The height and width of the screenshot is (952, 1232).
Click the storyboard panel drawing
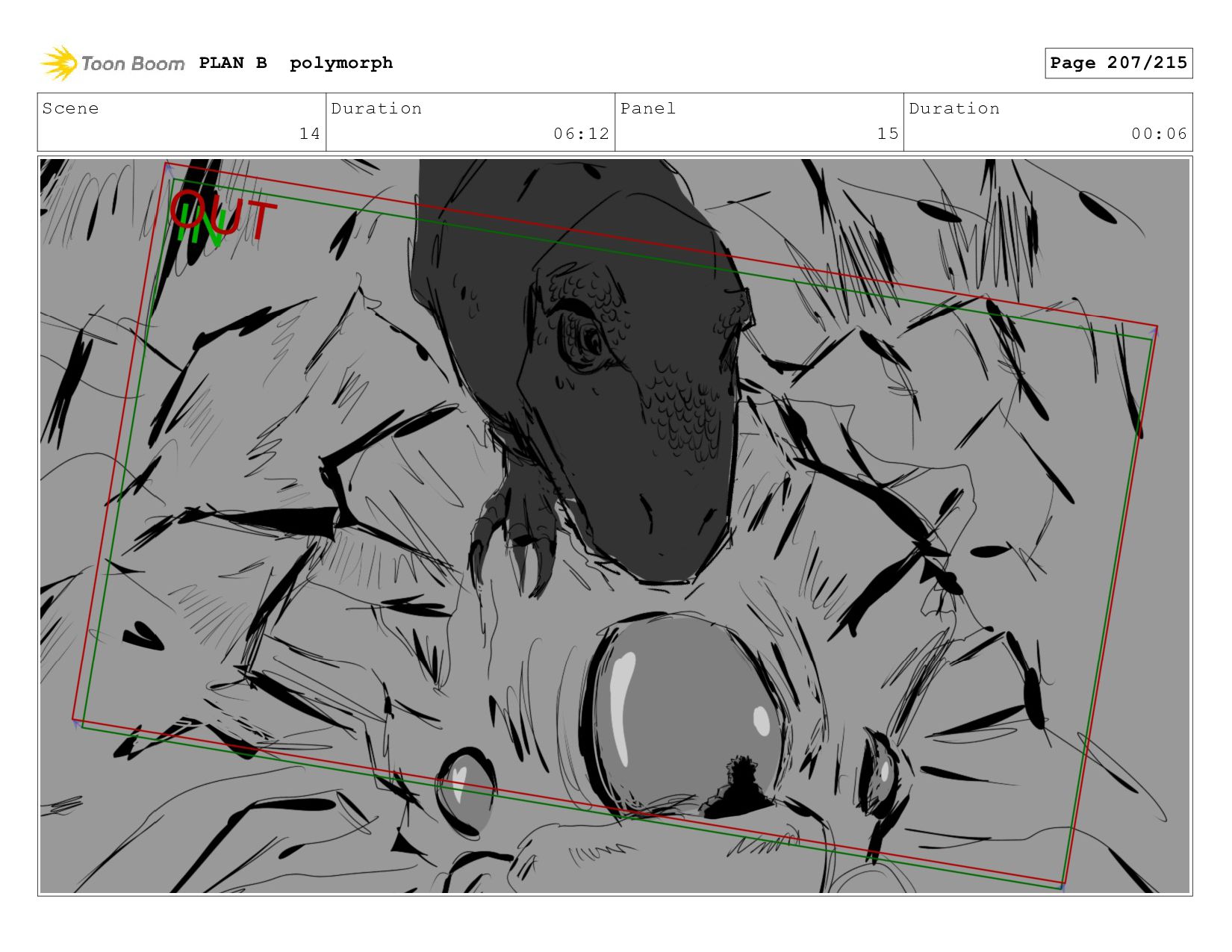615,526
